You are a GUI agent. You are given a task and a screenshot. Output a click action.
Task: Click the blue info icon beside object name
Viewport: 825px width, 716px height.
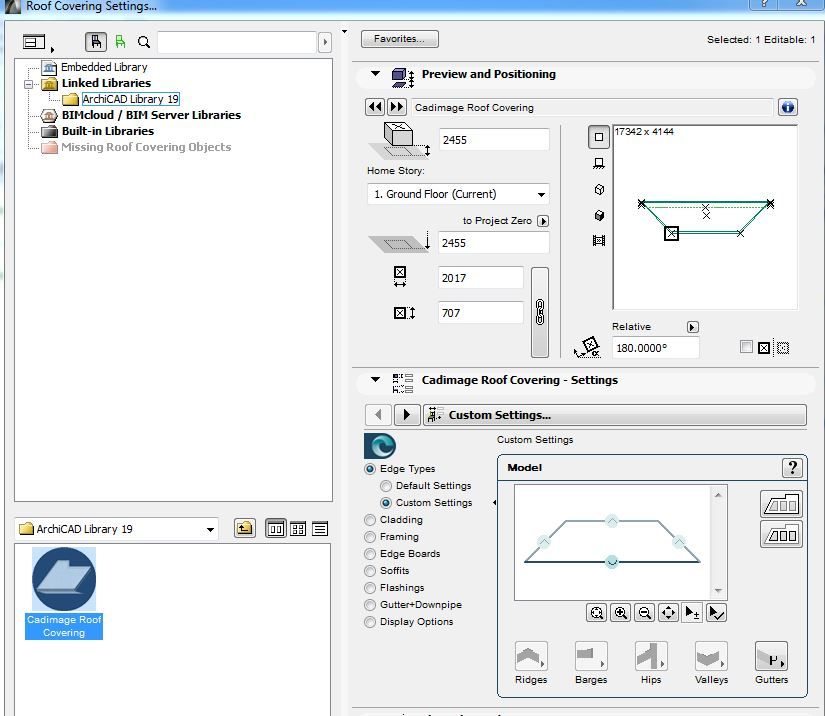click(x=787, y=107)
